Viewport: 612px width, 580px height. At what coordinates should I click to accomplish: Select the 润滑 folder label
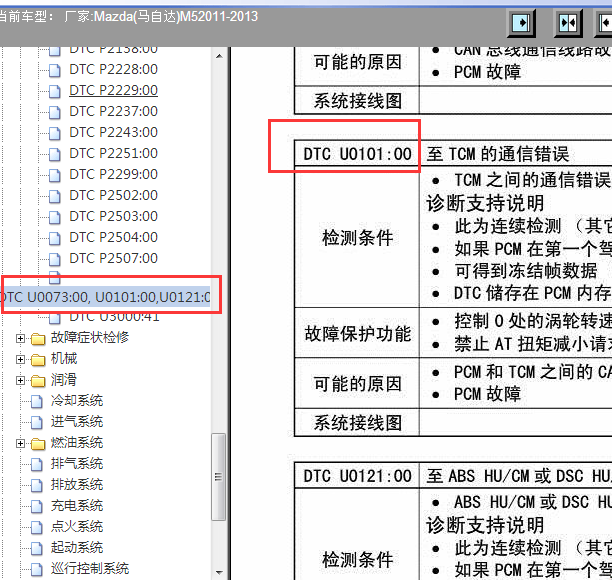click(64, 380)
